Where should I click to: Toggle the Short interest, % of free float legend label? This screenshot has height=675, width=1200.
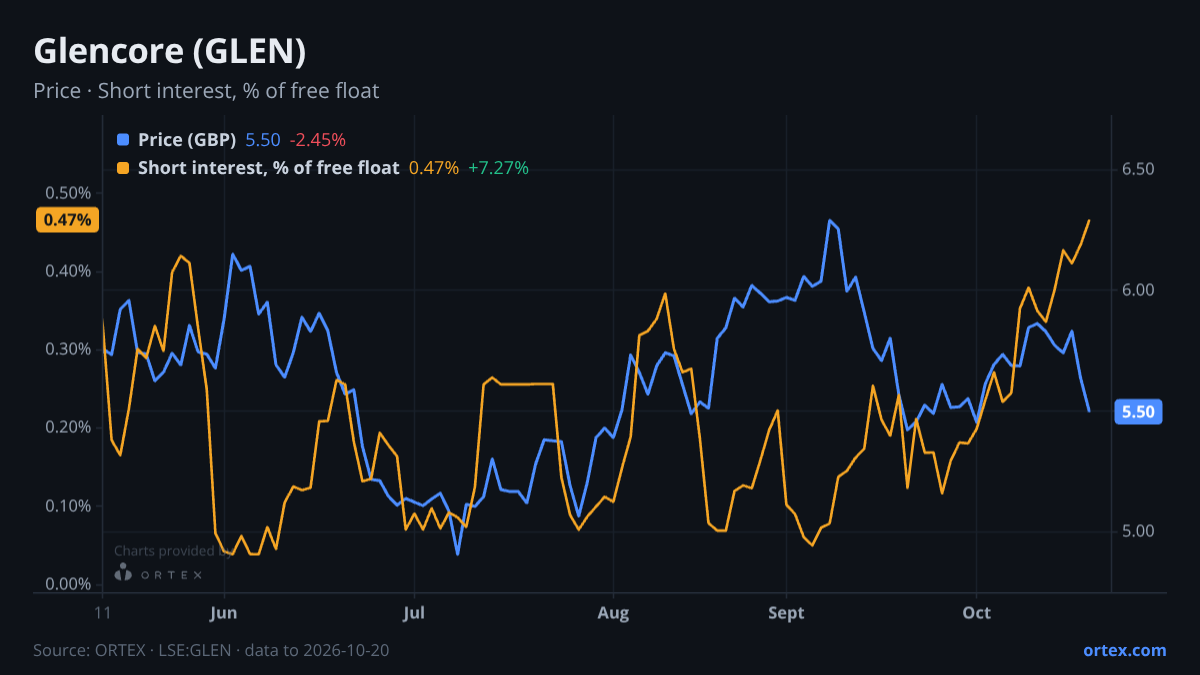click(268, 168)
